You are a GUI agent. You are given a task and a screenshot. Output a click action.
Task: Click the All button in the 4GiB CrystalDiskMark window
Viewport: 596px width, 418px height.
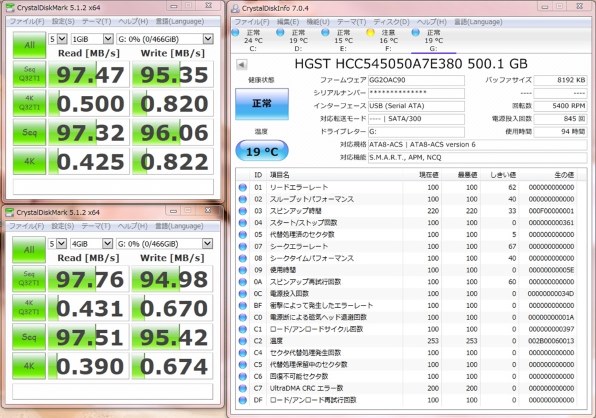tap(29, 250)
